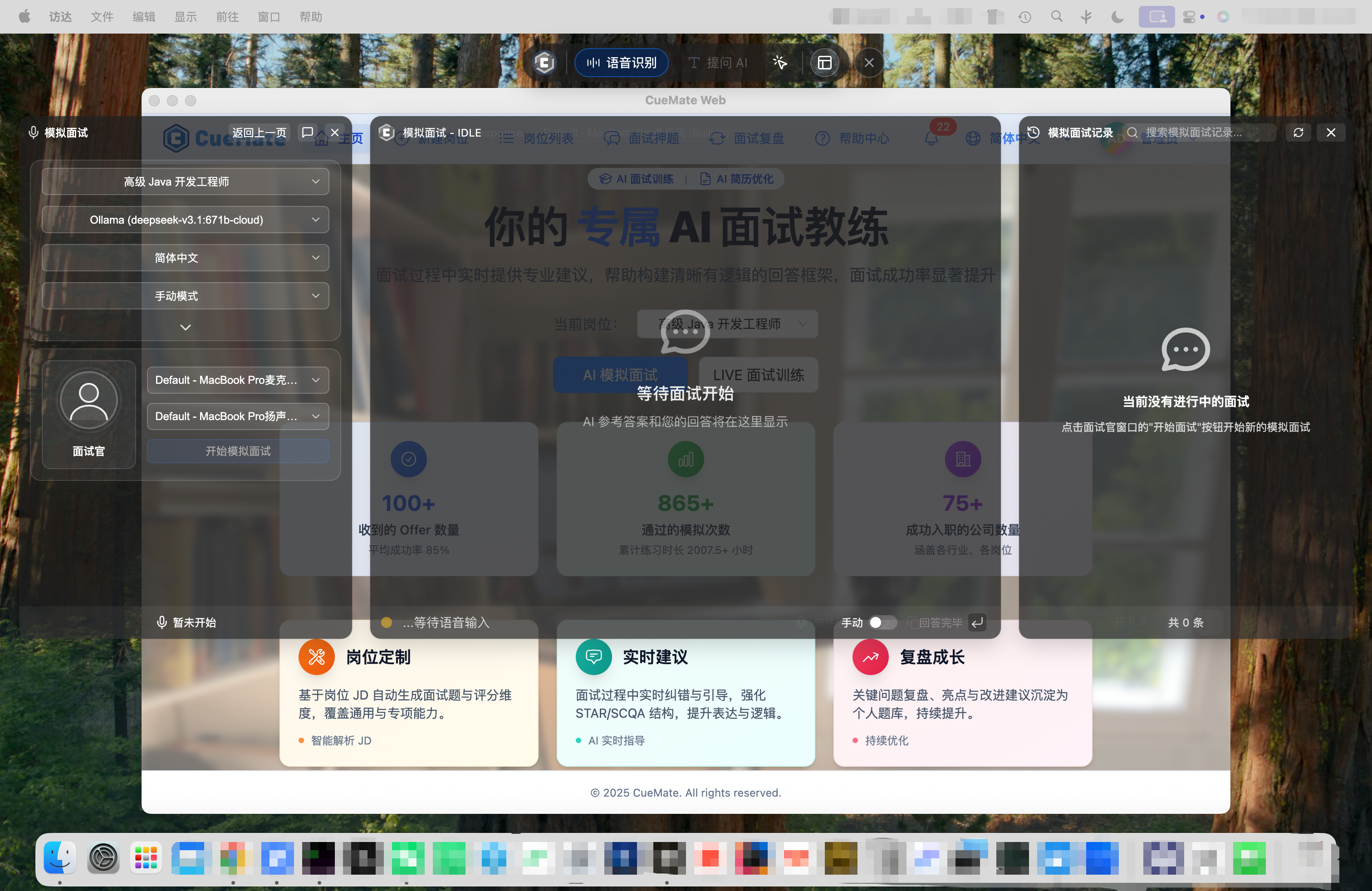Expand more settings via chevron below 手动模式
This screenshot has height=891, width=1372.
[x=185, y=327]
